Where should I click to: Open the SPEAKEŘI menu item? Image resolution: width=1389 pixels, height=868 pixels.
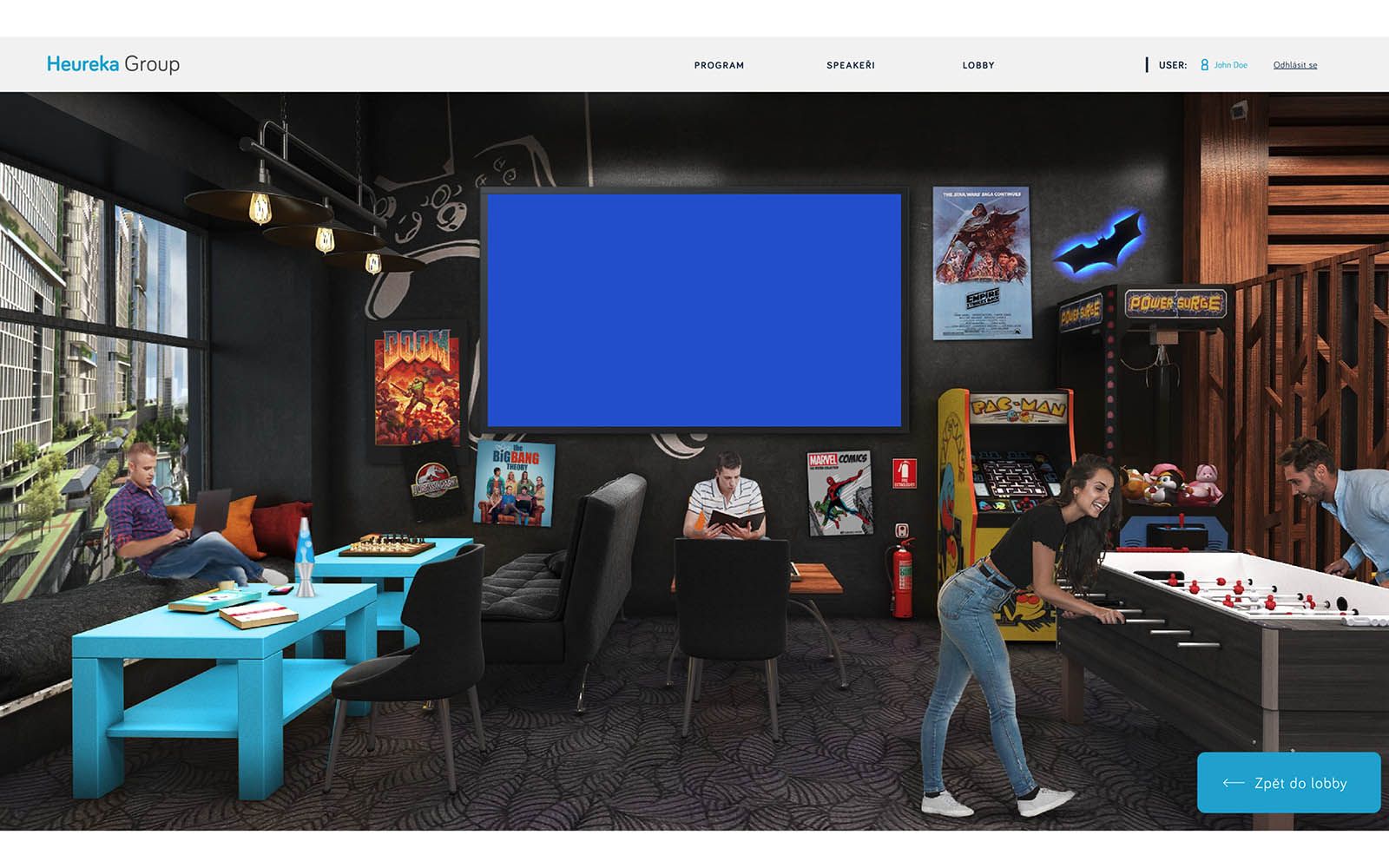851,65
